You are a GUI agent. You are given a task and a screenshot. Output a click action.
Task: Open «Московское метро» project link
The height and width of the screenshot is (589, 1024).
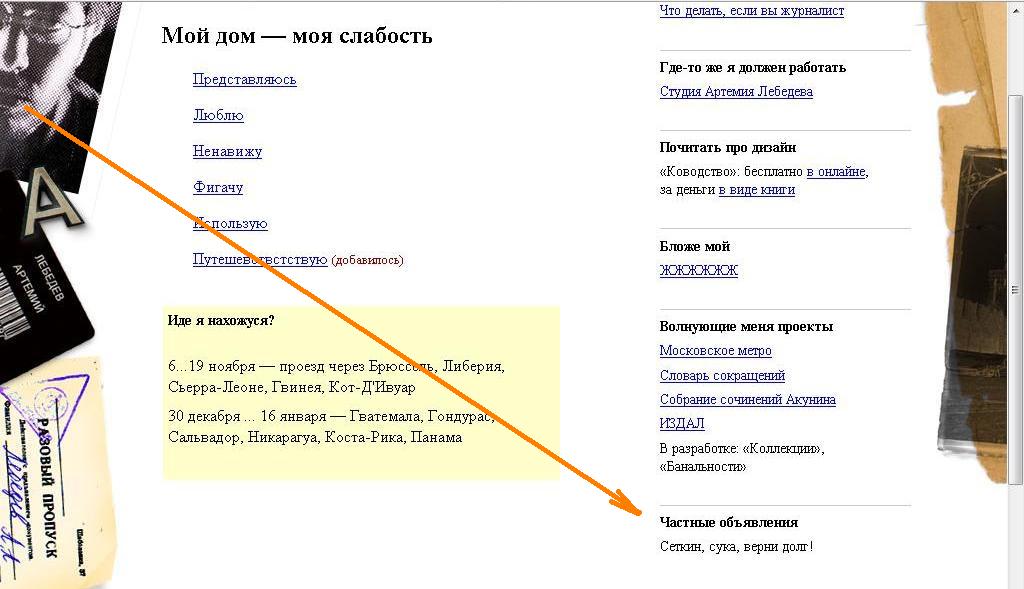tap(715, 351)
